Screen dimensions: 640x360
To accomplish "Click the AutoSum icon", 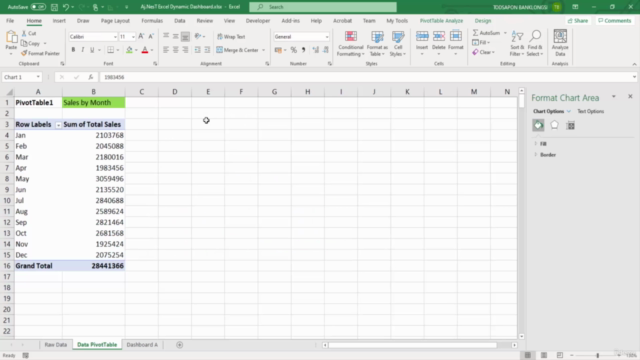I will click(x=476, y=33).
